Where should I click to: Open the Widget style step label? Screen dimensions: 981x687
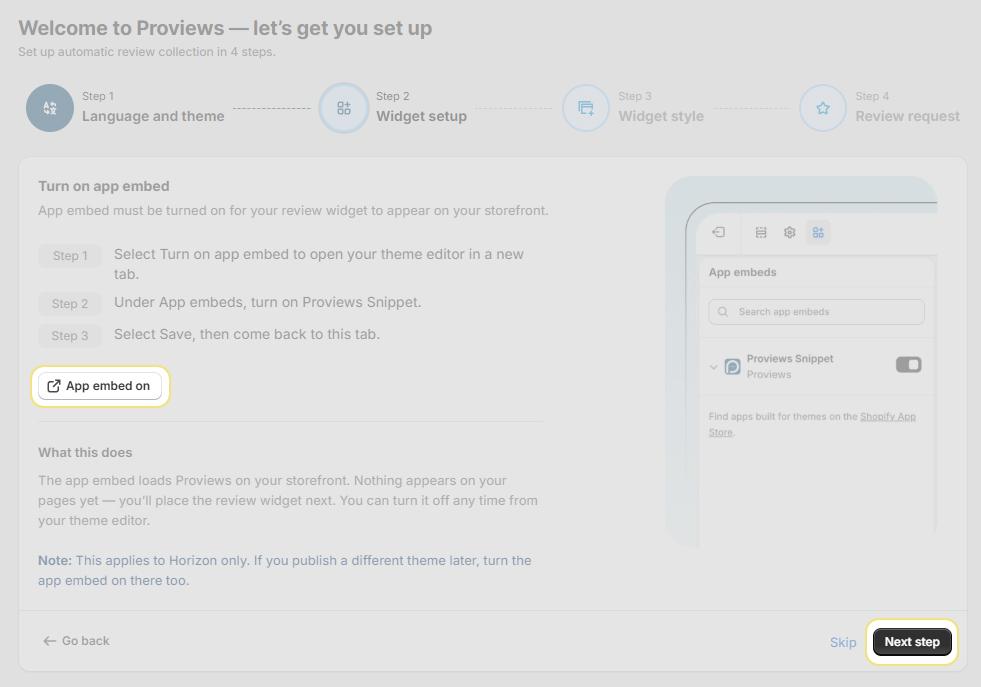[x=661, y=116]
